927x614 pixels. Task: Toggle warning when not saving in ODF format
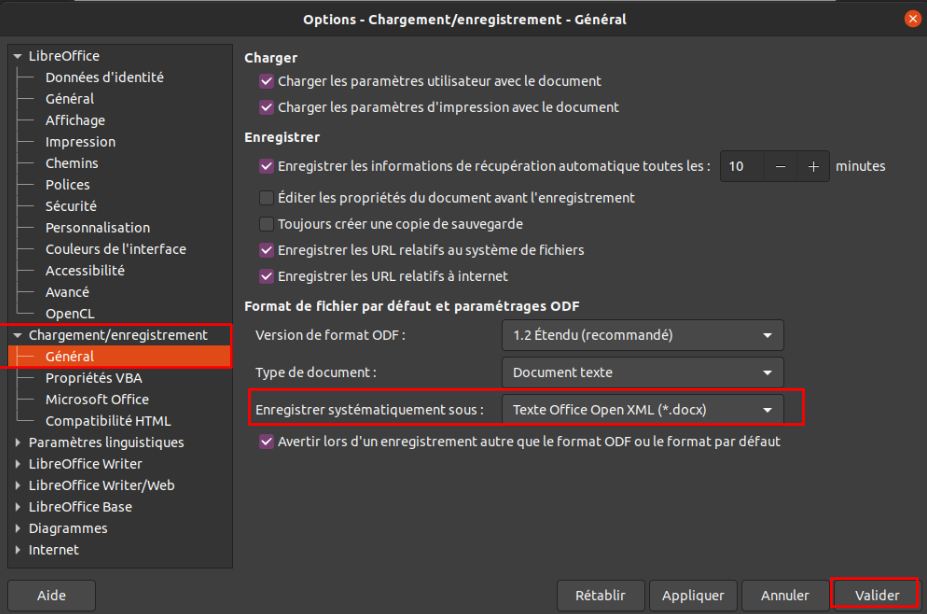267,441
